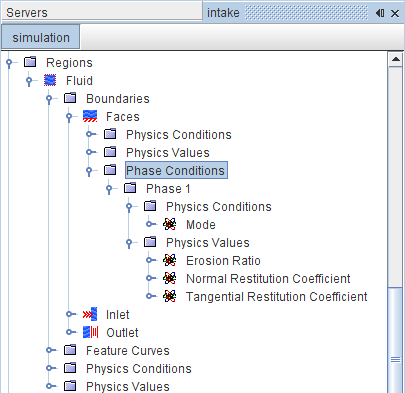Click the Tangential Restitution Coefficient icon

170,296
